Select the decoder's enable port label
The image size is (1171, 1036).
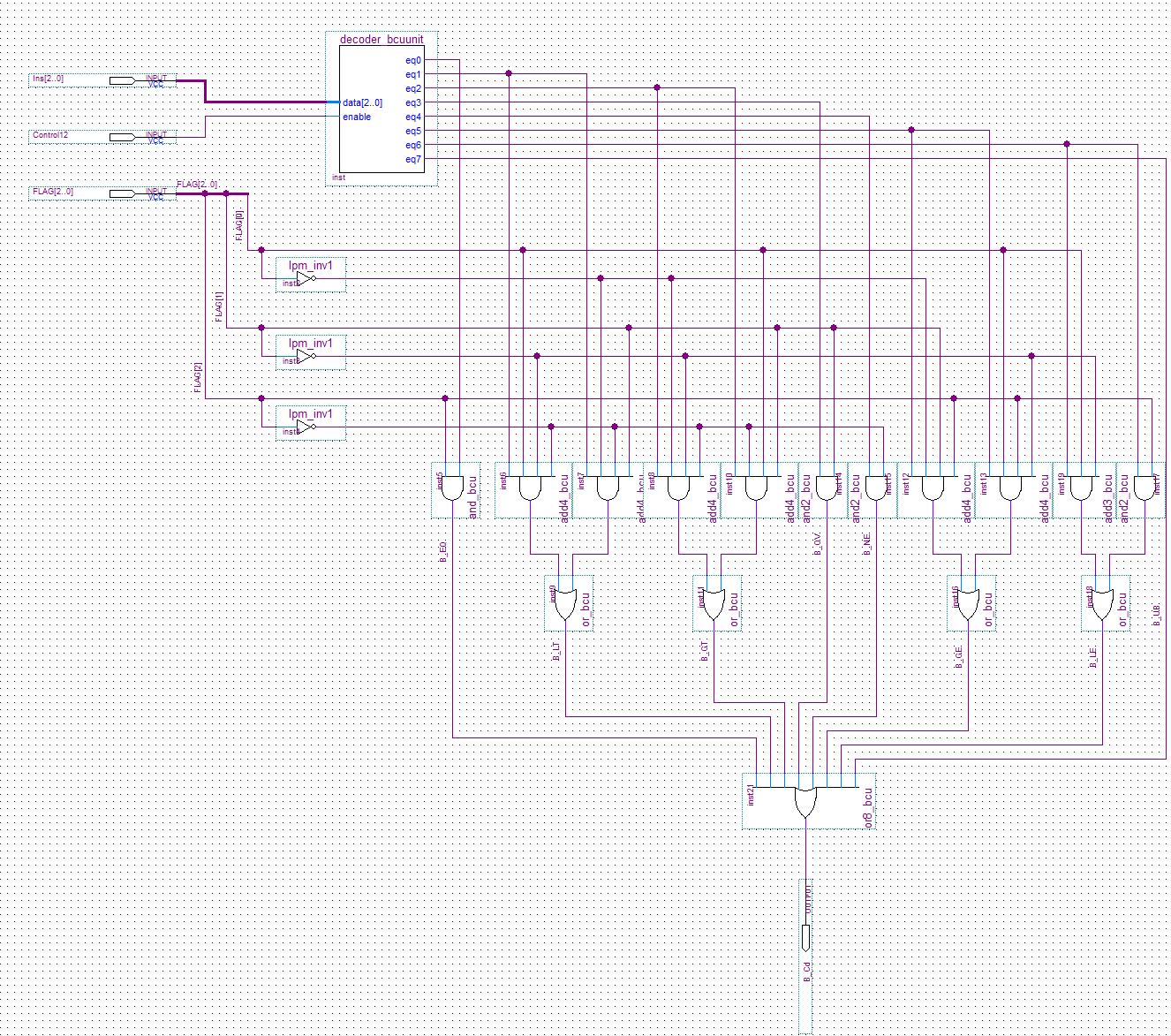357,117
